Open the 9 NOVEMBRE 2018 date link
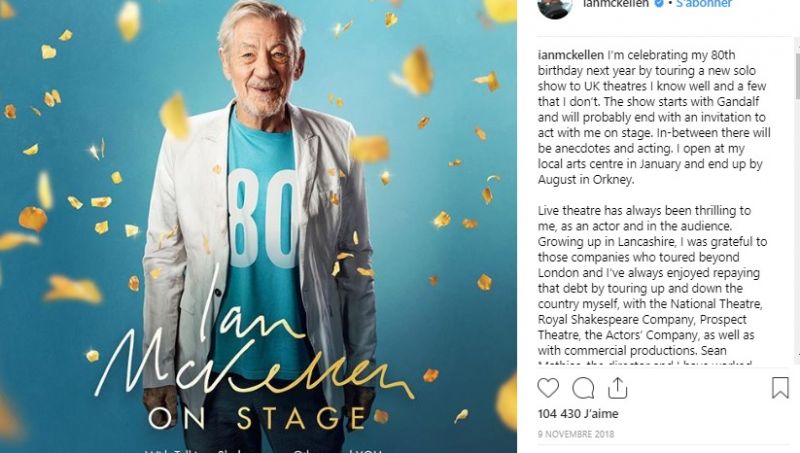This screenshot has width=800, height=453. coord(576,434)
